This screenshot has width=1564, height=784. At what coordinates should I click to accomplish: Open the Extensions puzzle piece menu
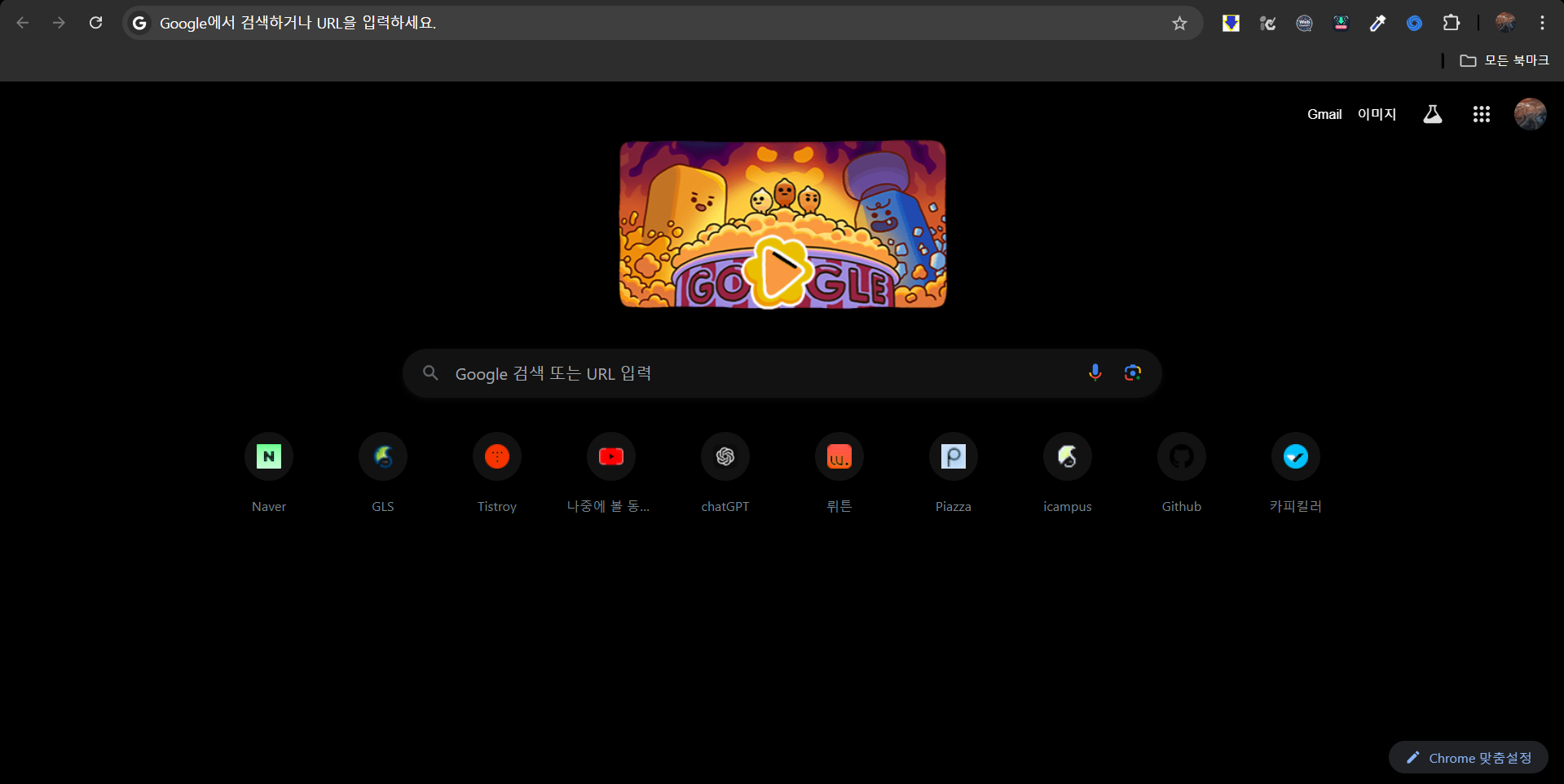[x=1452, y=23]
